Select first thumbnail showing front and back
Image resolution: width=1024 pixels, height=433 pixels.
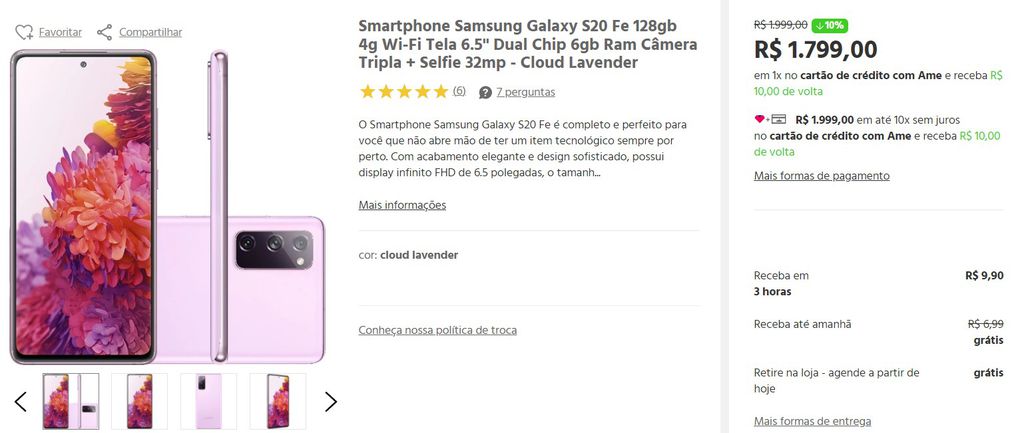pos(71,401)
